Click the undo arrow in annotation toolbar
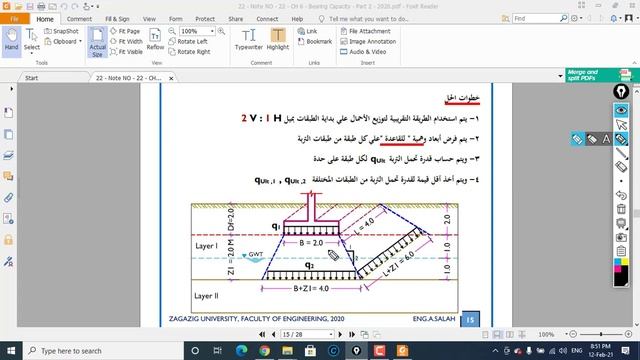This screenshot has height=360, width=640. click(x=621, y=195)
